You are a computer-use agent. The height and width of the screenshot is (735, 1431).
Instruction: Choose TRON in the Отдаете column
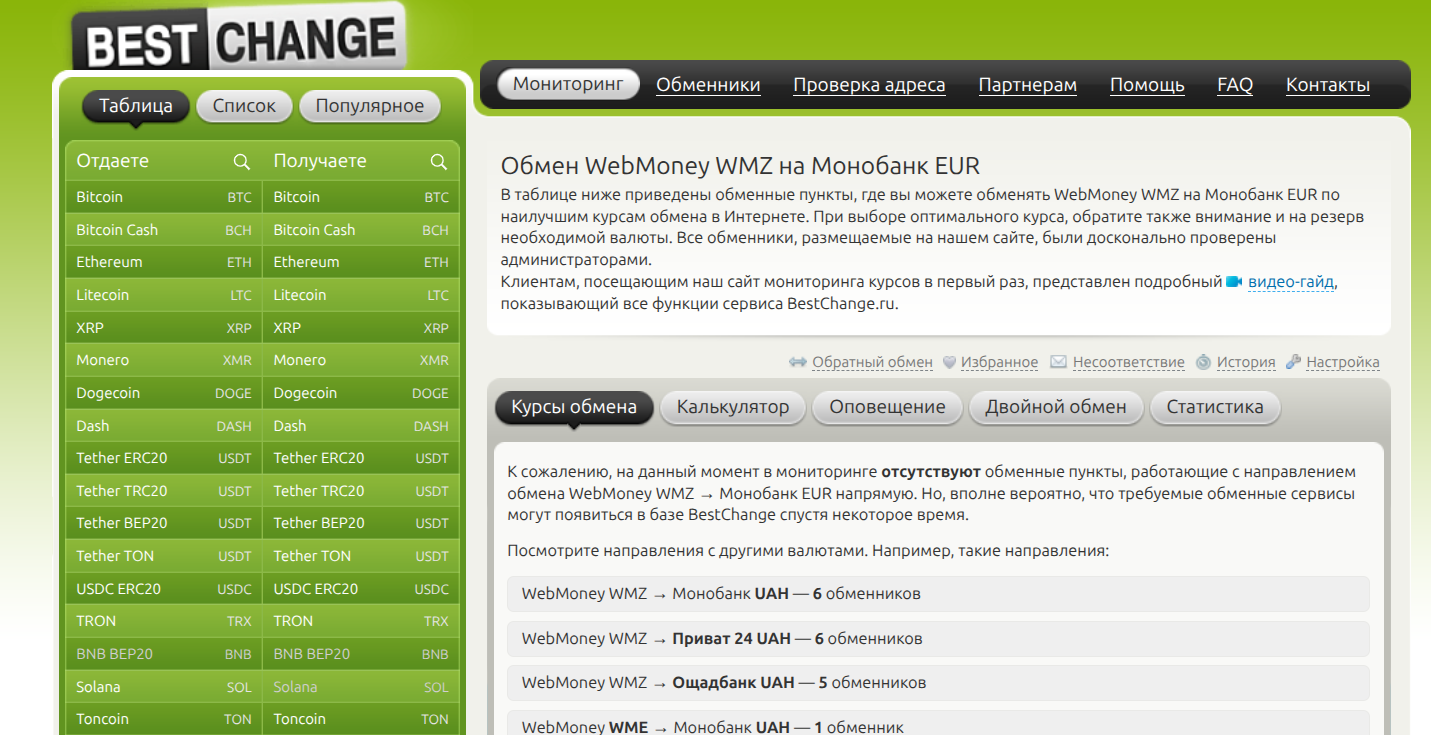(x=164, y=621)
